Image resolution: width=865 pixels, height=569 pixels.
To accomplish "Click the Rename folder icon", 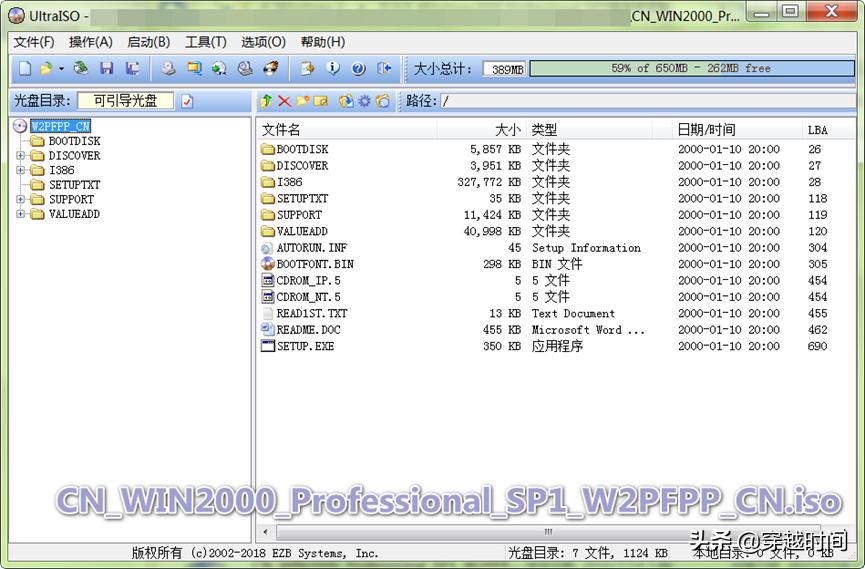I will click(321, 101).
